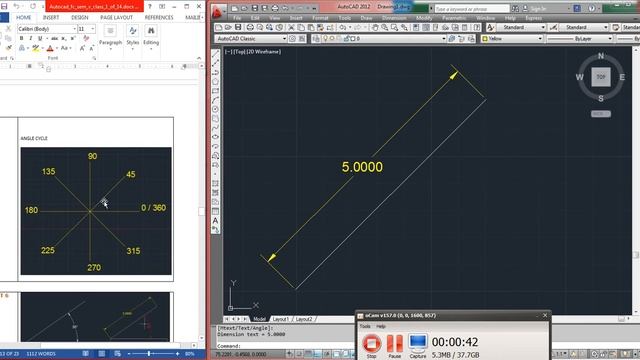Viewport: 640px width, 360px height.
Task: Open the Draw menu in AutoCAD
Action: point(366,18)
